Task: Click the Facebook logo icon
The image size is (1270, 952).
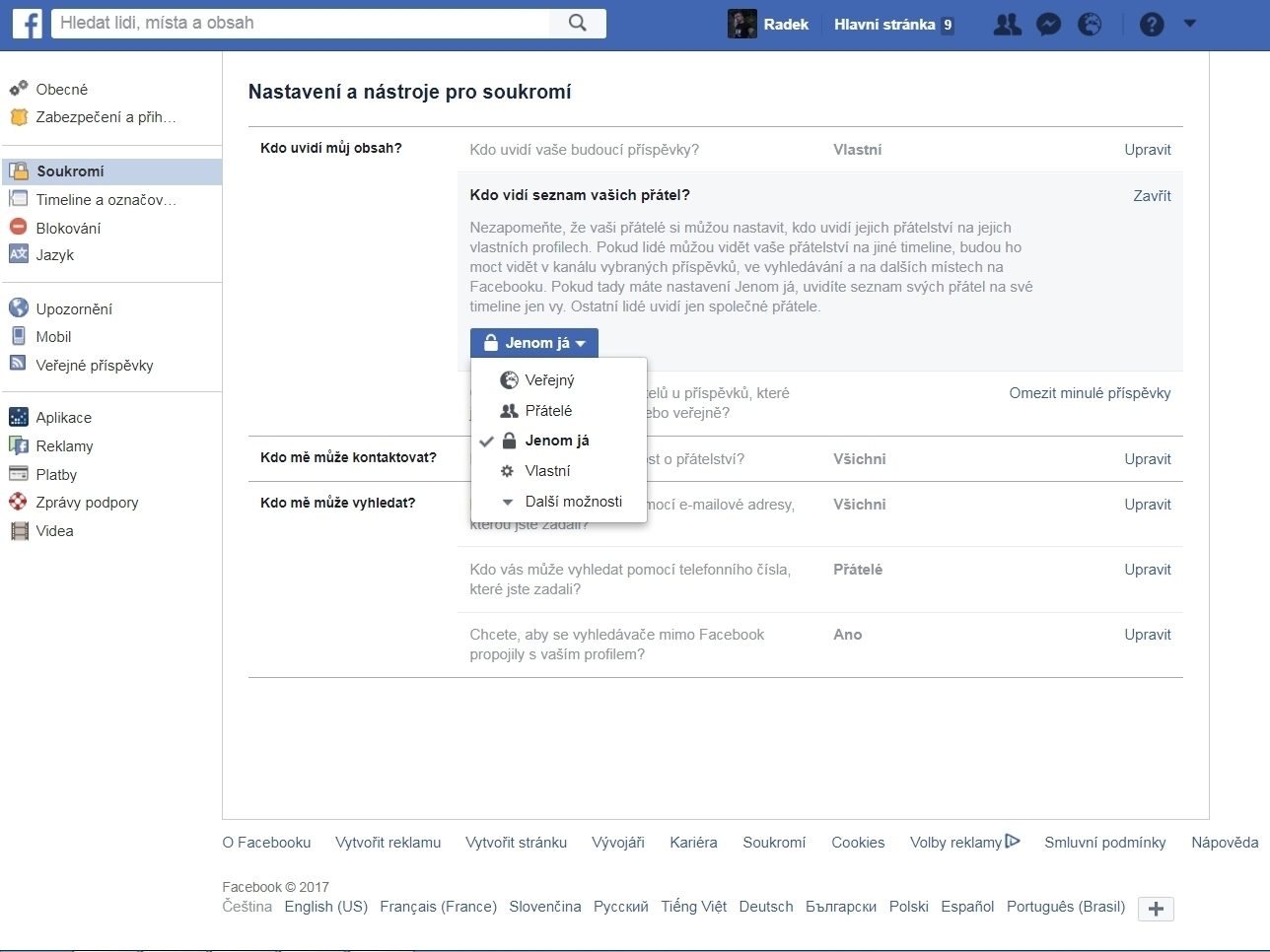Action: pyautogui.click(x=27, y=24)
